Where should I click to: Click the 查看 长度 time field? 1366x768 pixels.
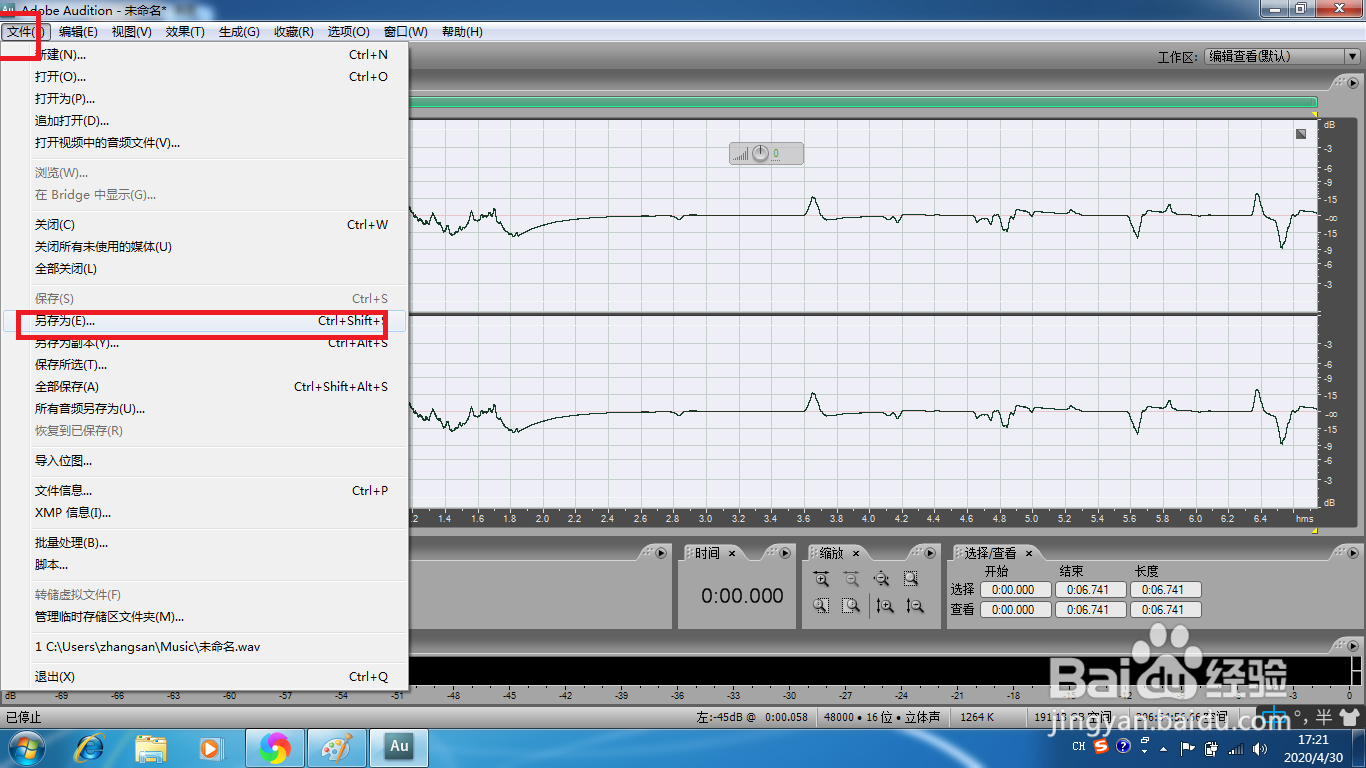point(1165,610)
